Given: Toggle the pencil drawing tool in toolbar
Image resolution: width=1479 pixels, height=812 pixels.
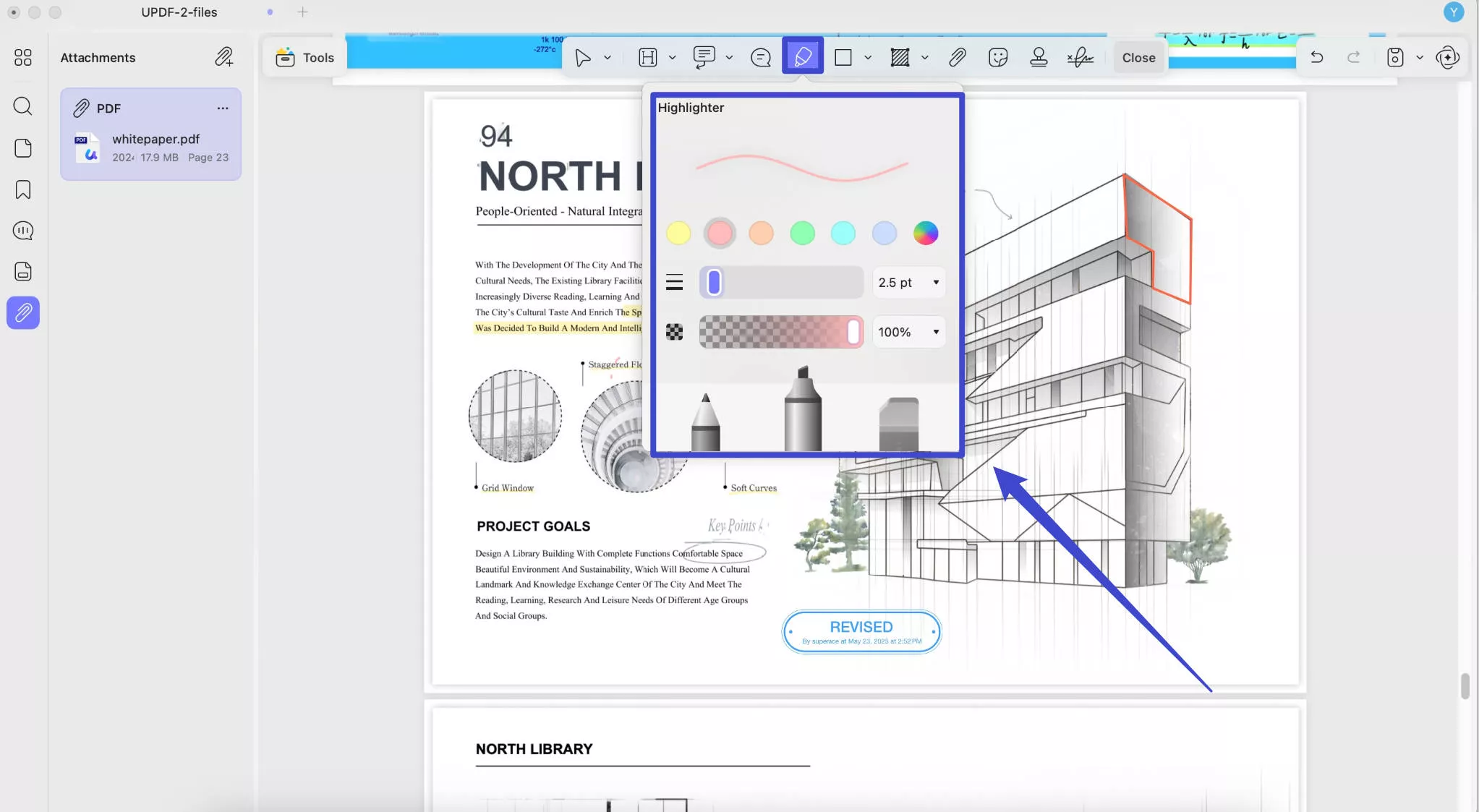Looking at the screenshot, I should click(803, 56).
